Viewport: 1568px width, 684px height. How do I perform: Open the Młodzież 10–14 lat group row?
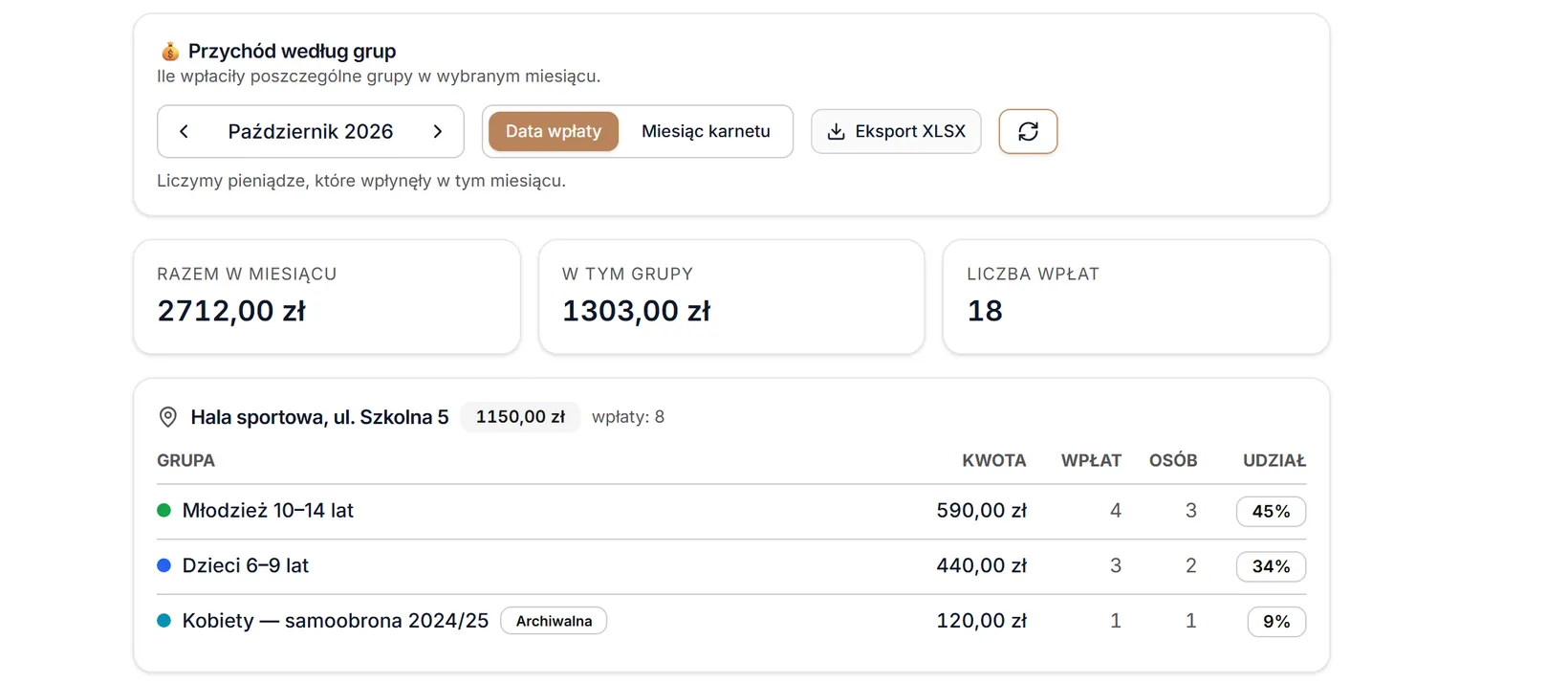coord(731,511)
